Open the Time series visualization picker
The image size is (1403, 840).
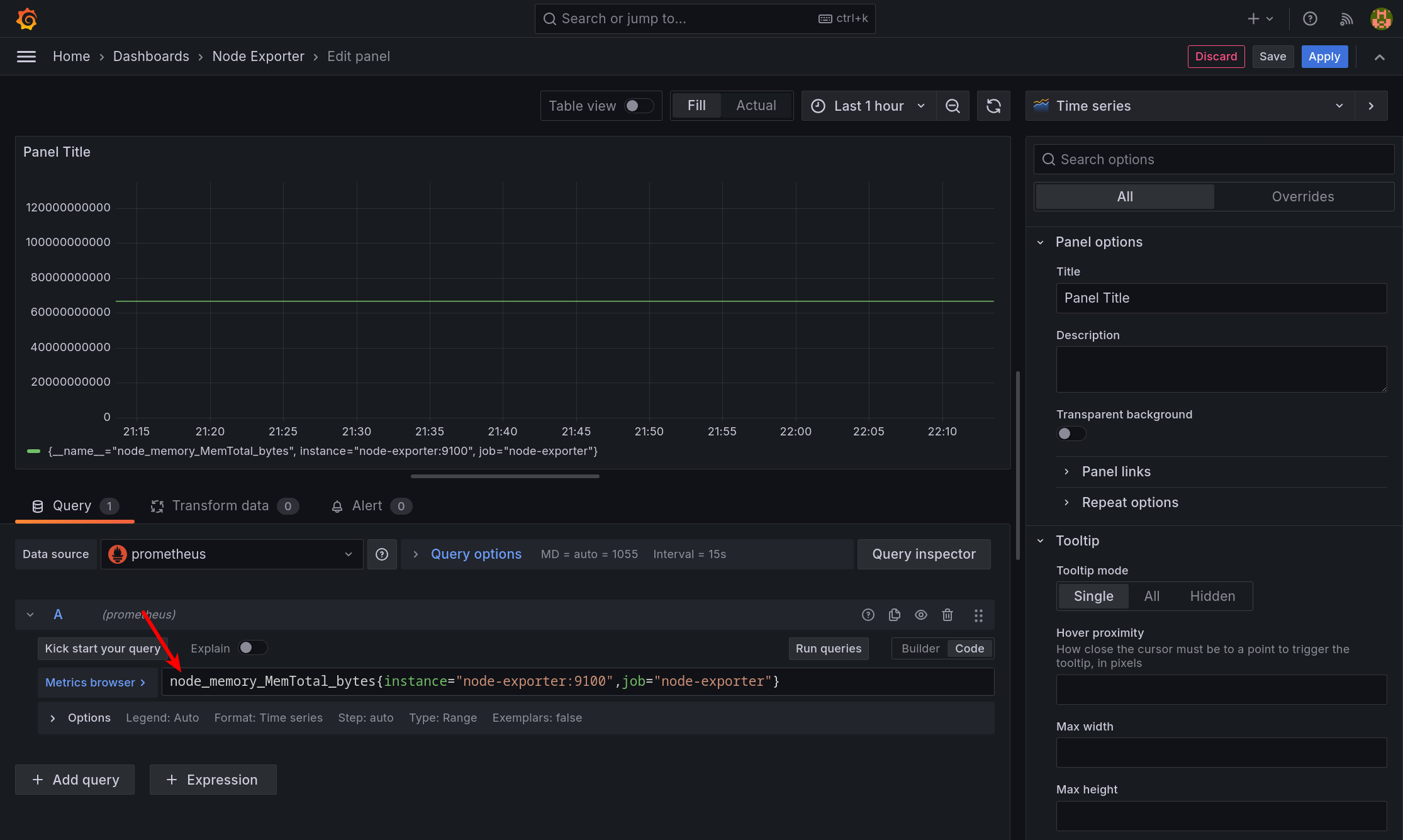[x=1190, y=106]
